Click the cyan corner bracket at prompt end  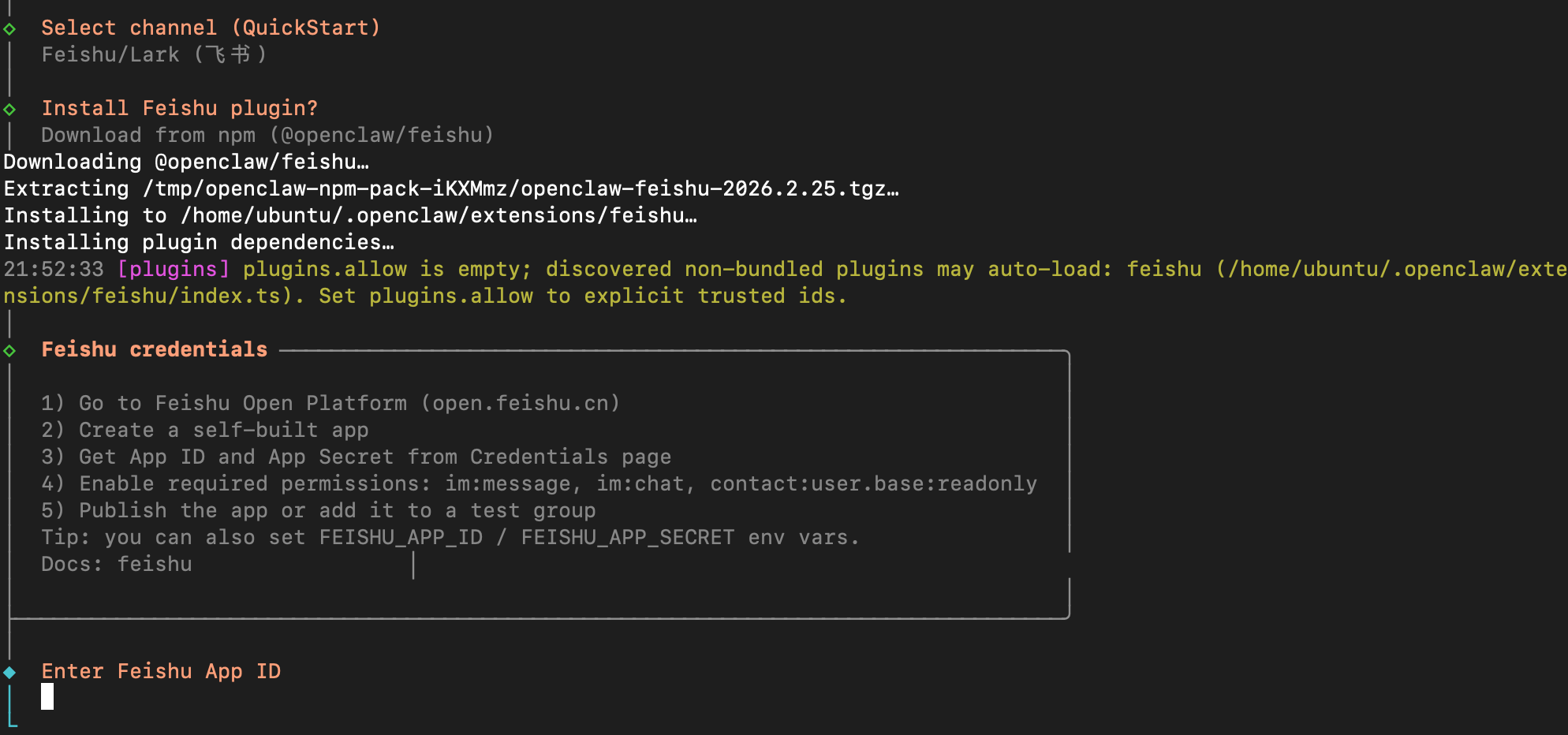(x=13, y=721)
